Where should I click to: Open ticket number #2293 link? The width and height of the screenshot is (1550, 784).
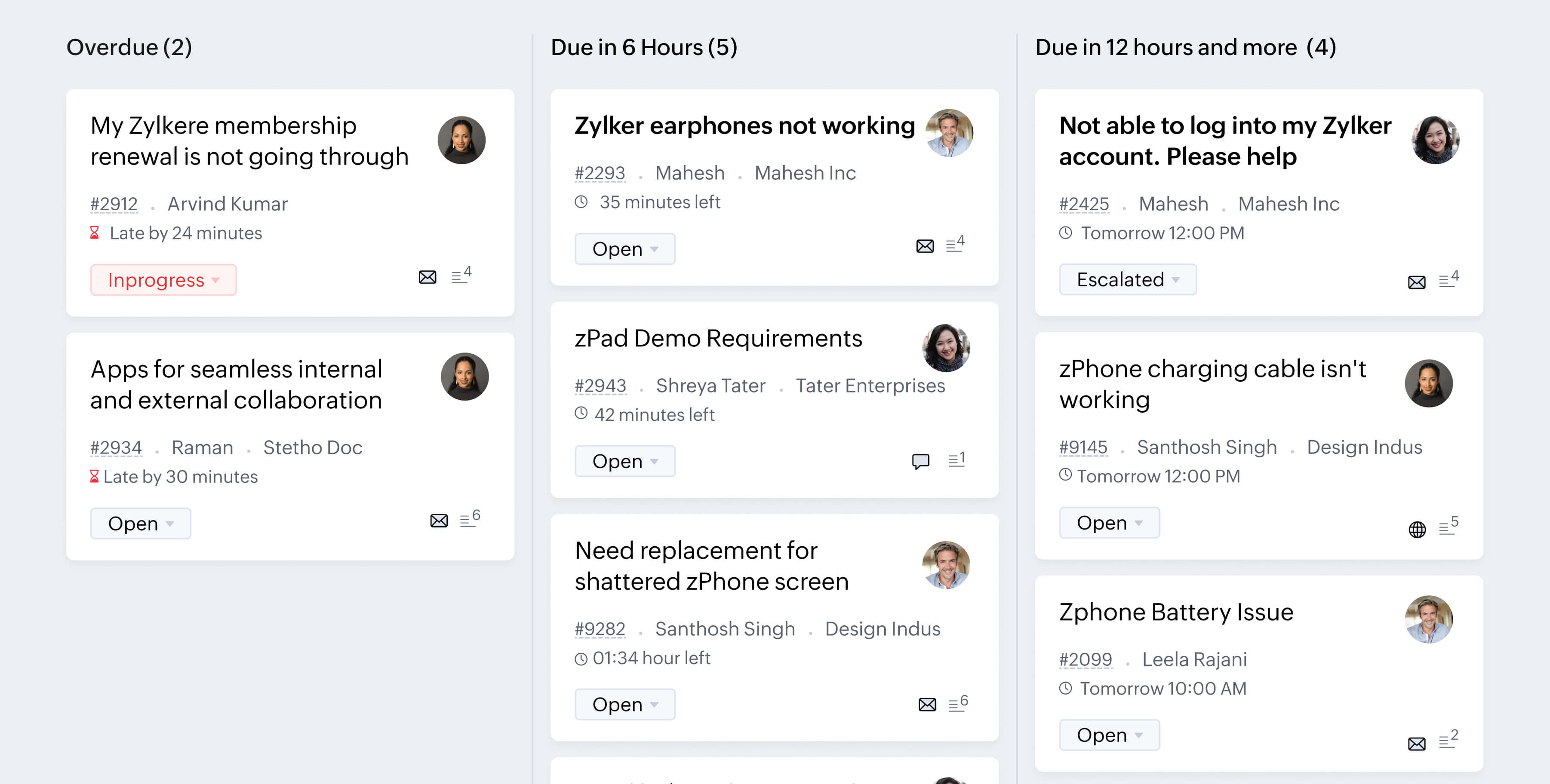coord(600,173)
